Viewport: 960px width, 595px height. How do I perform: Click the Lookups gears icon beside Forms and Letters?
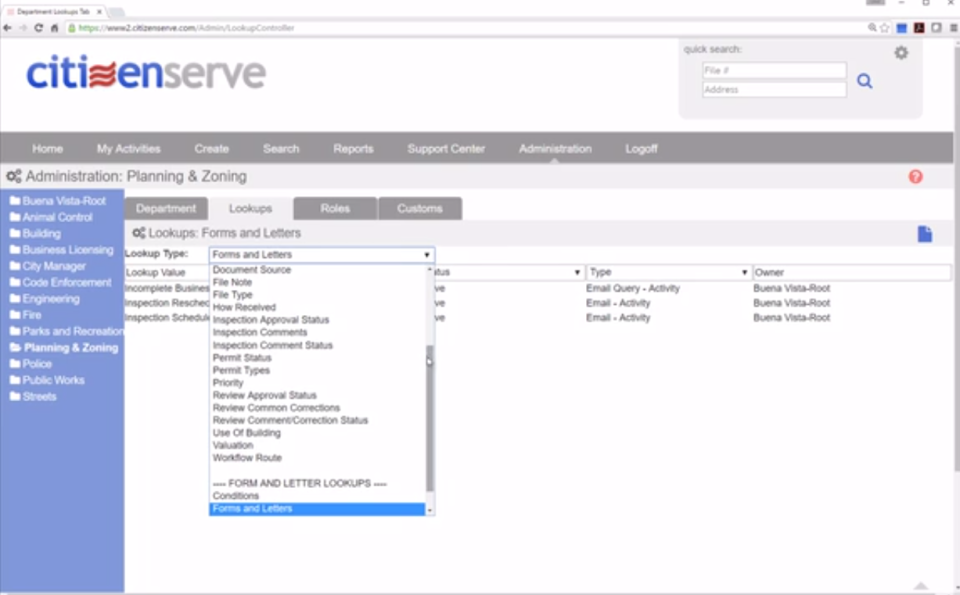coord(138,232)
